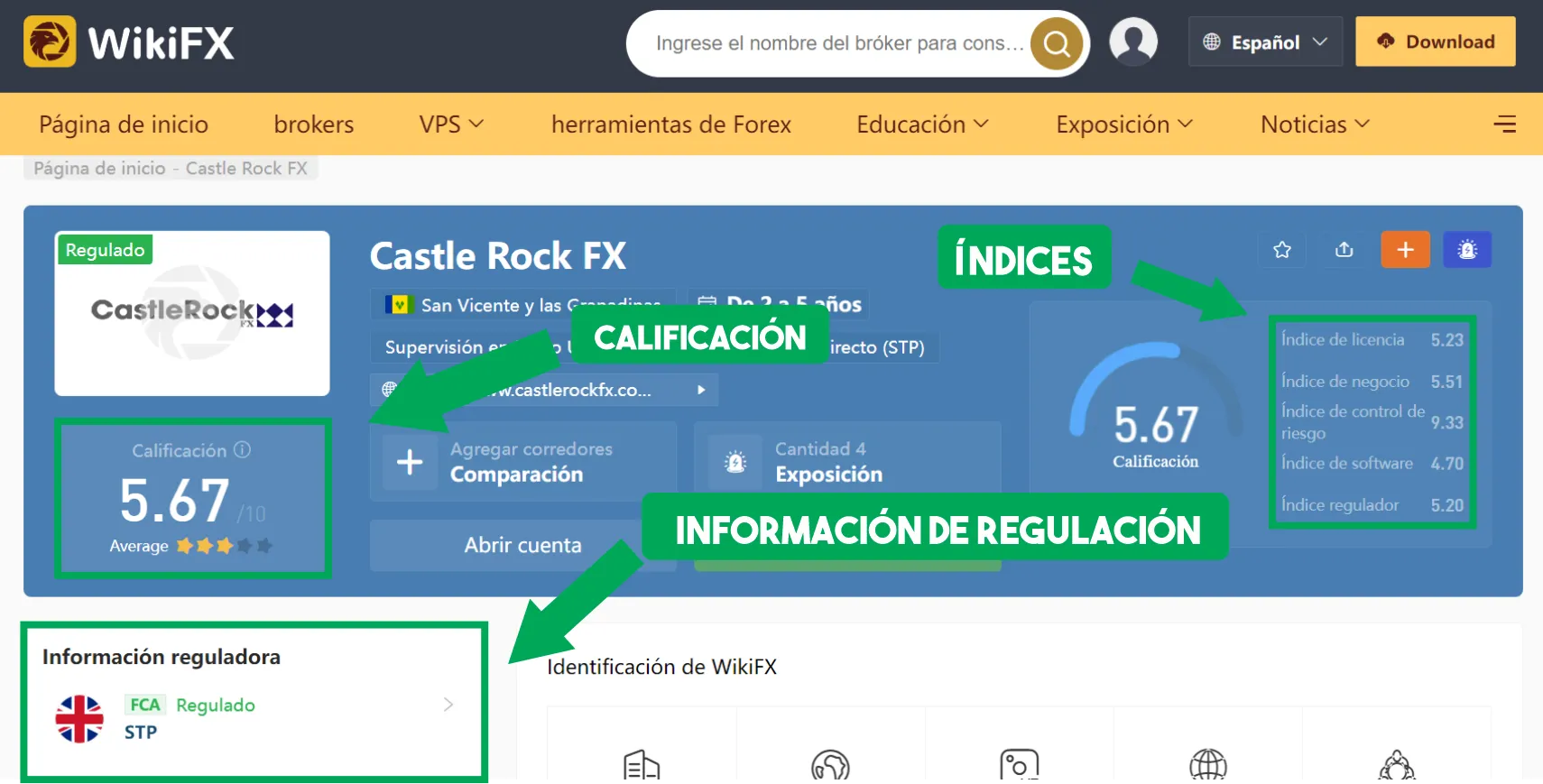Click the blue alarm siren icon

tap(1467, 250)
